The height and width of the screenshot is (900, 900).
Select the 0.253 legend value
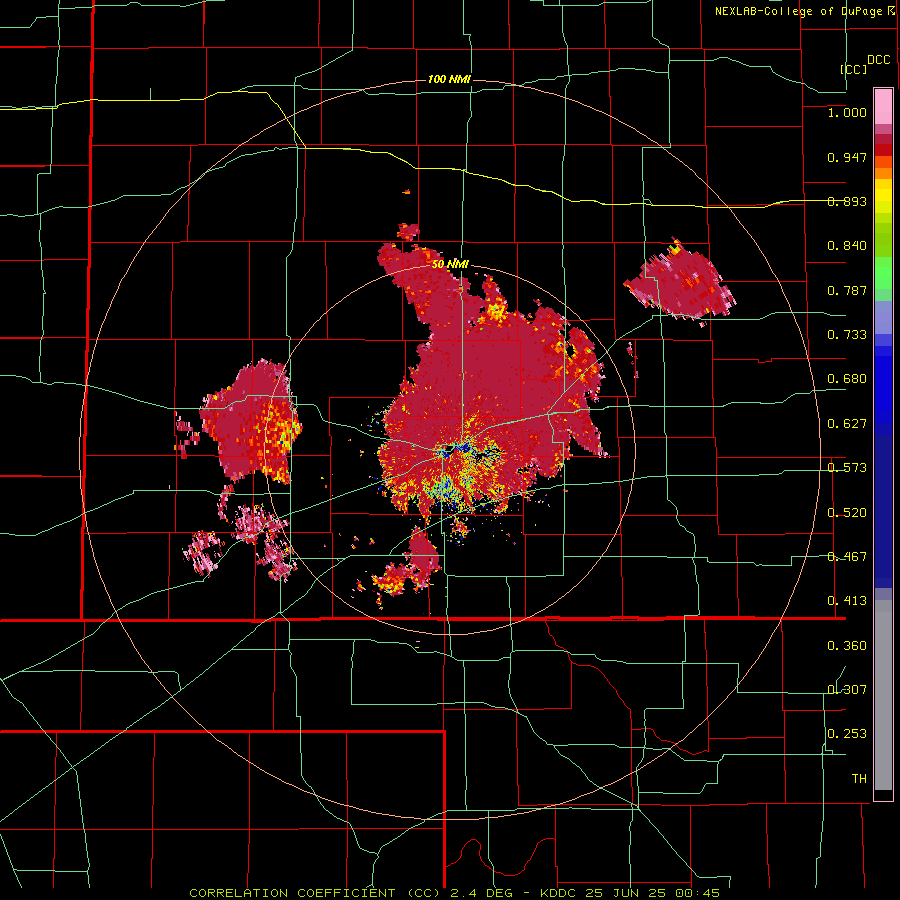click(x=847, y=734)
